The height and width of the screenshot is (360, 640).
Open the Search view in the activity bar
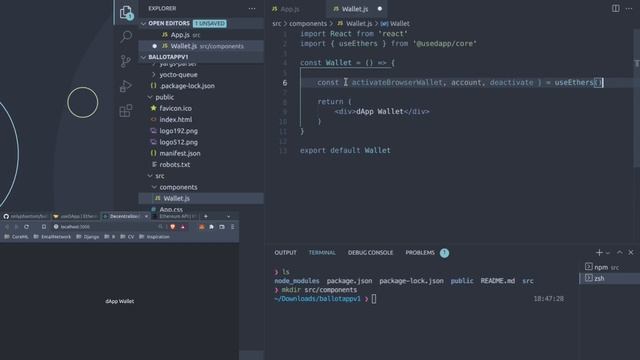pyautogui.click(x=126, y=37)
